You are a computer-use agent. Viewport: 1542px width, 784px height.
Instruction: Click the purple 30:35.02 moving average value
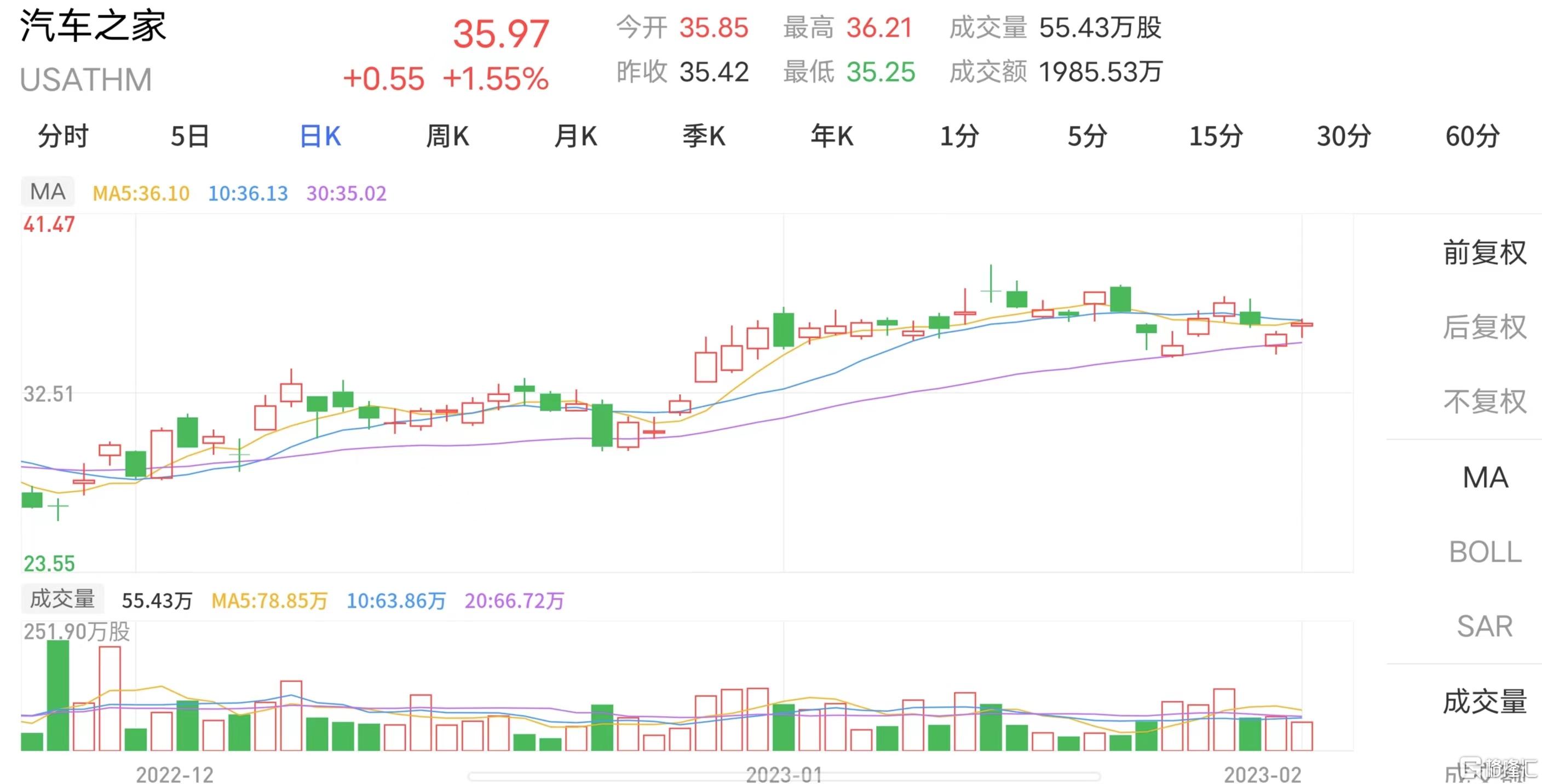pos(347,193)
